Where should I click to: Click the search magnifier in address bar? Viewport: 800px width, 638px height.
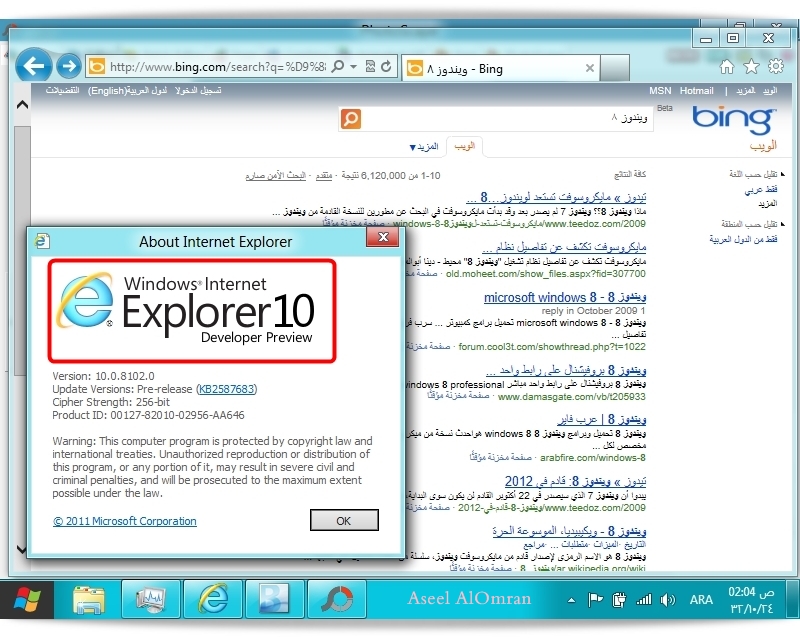coord(338,66)
